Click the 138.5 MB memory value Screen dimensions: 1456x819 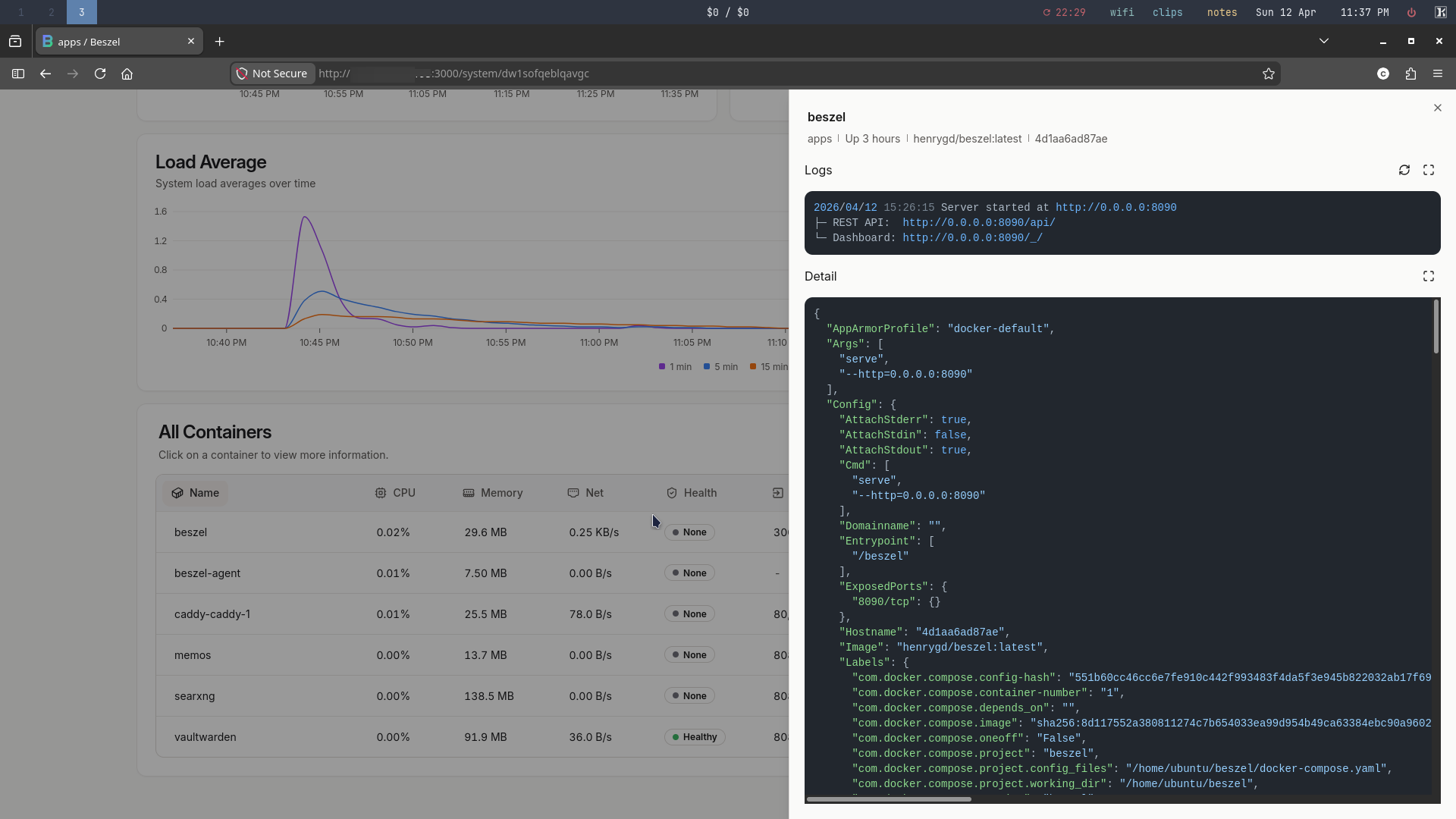489,696
